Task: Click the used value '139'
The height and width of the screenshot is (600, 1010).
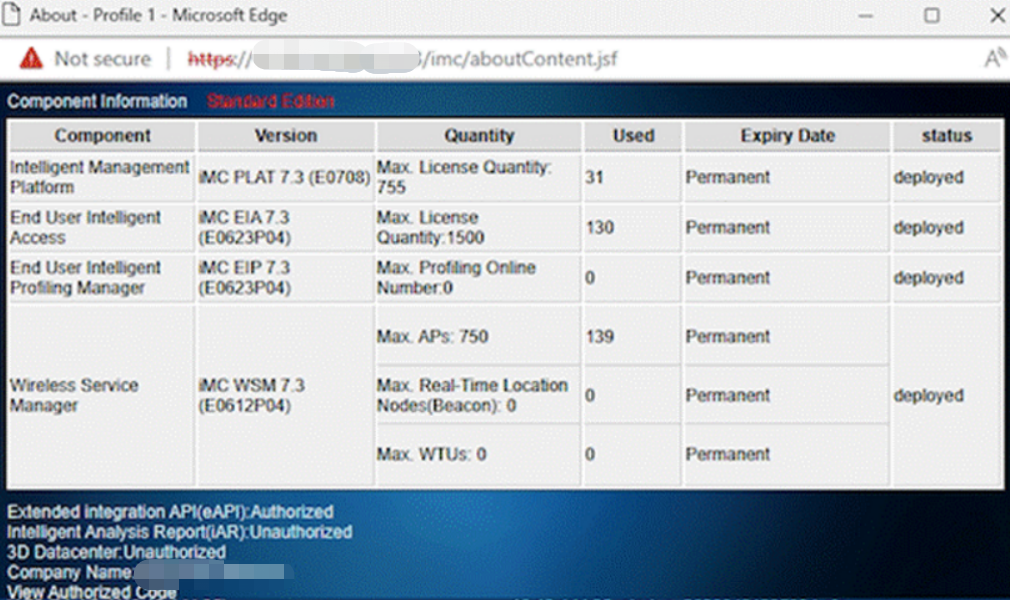Action: pyautogui.click(x=600, y=336)
